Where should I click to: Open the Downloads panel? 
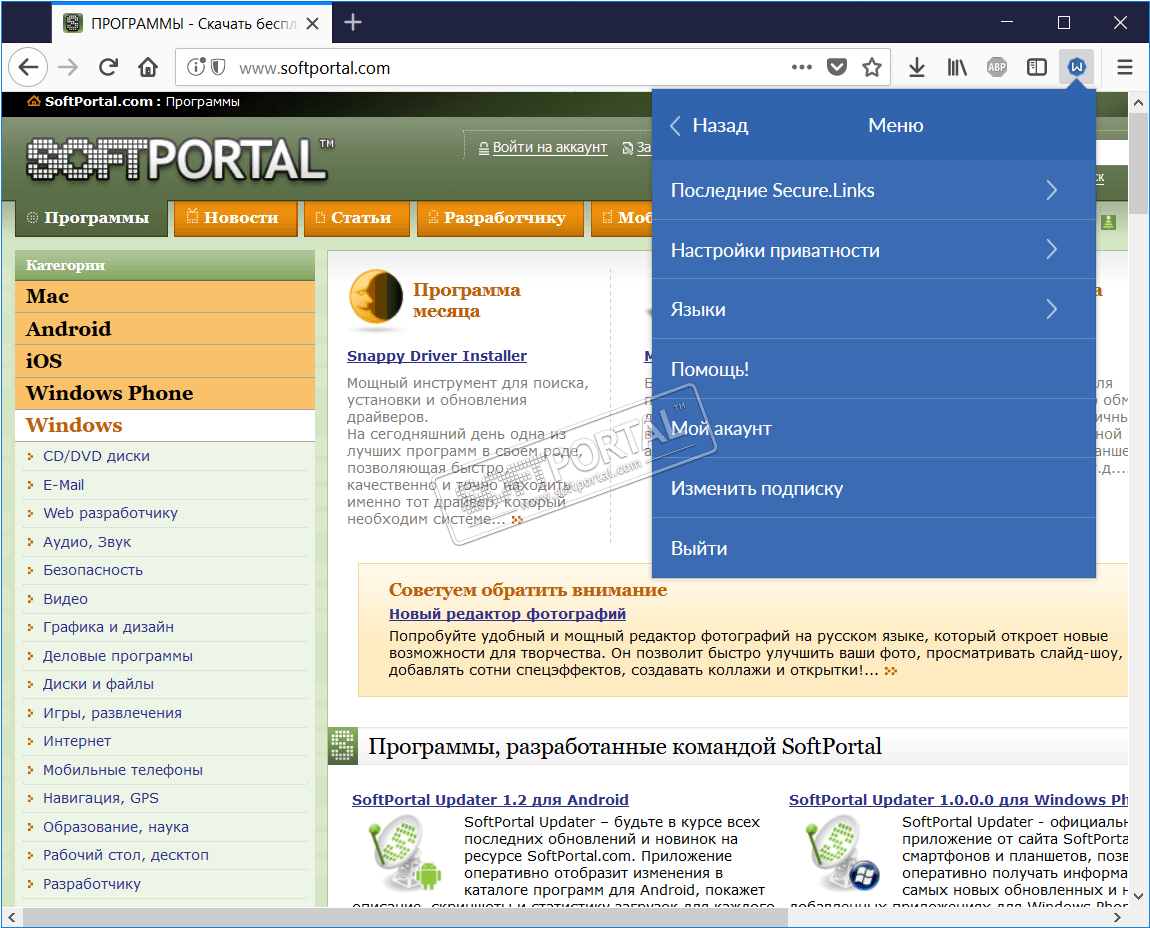pos(917,67)
